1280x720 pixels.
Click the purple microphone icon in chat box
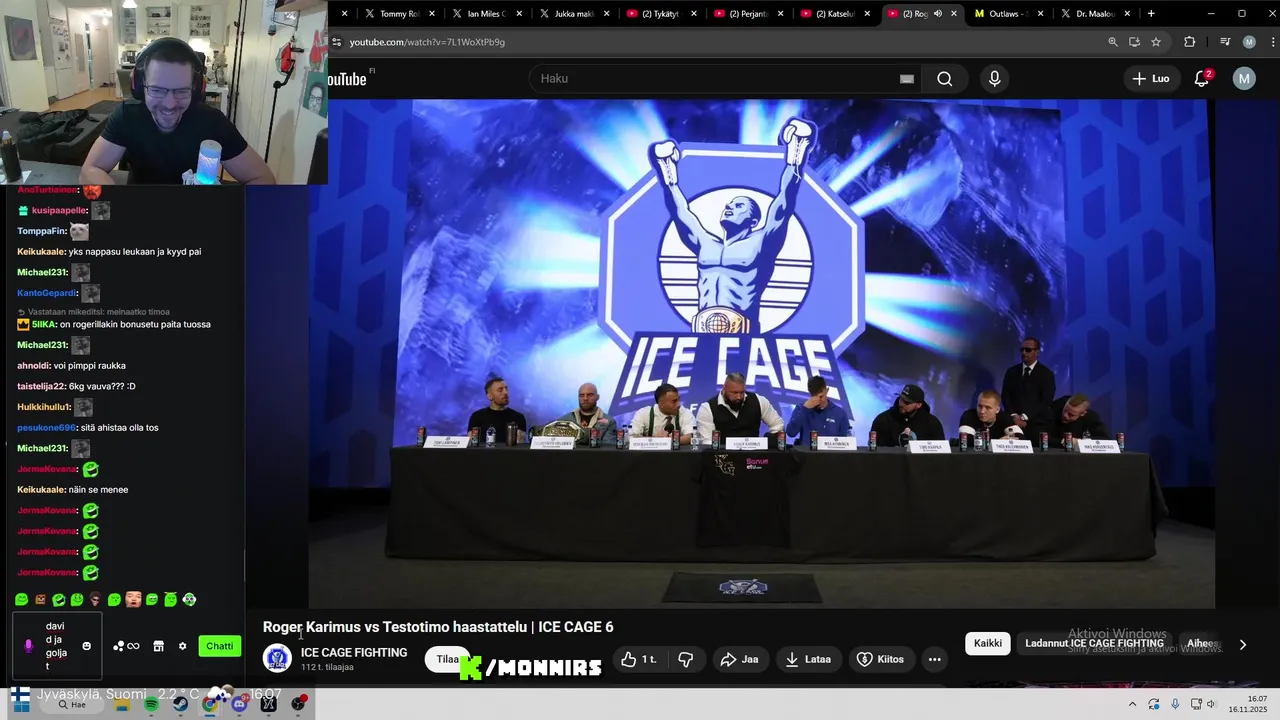click(28, 646)
